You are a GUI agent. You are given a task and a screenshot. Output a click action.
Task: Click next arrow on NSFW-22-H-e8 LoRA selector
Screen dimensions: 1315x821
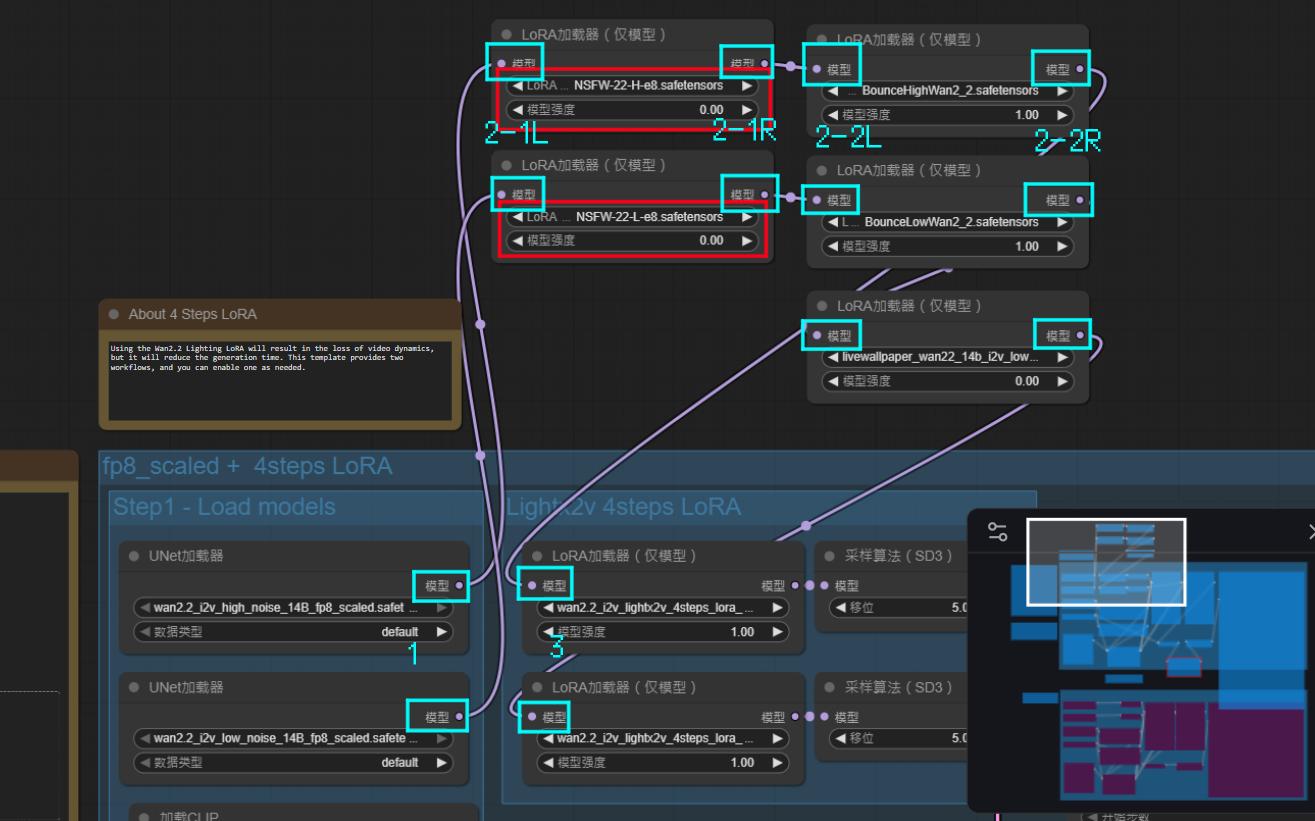[746, 86]
